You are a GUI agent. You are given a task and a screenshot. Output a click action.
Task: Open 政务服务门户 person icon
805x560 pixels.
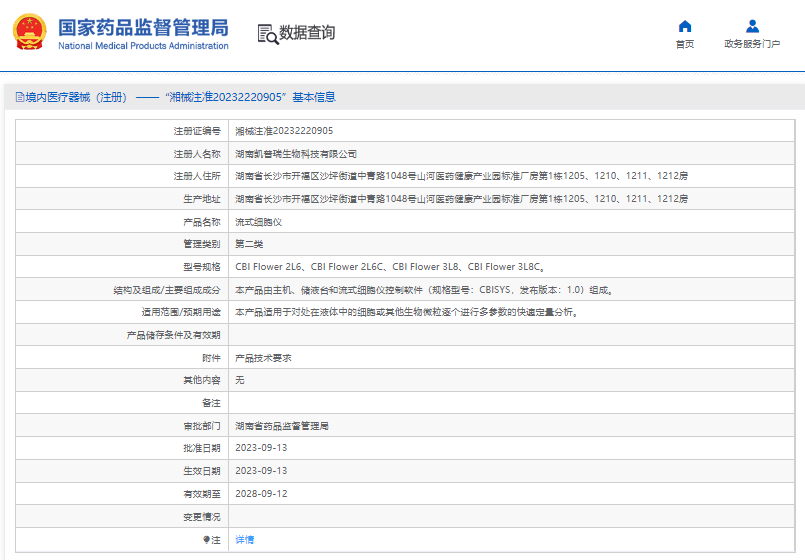coord(752,26)
